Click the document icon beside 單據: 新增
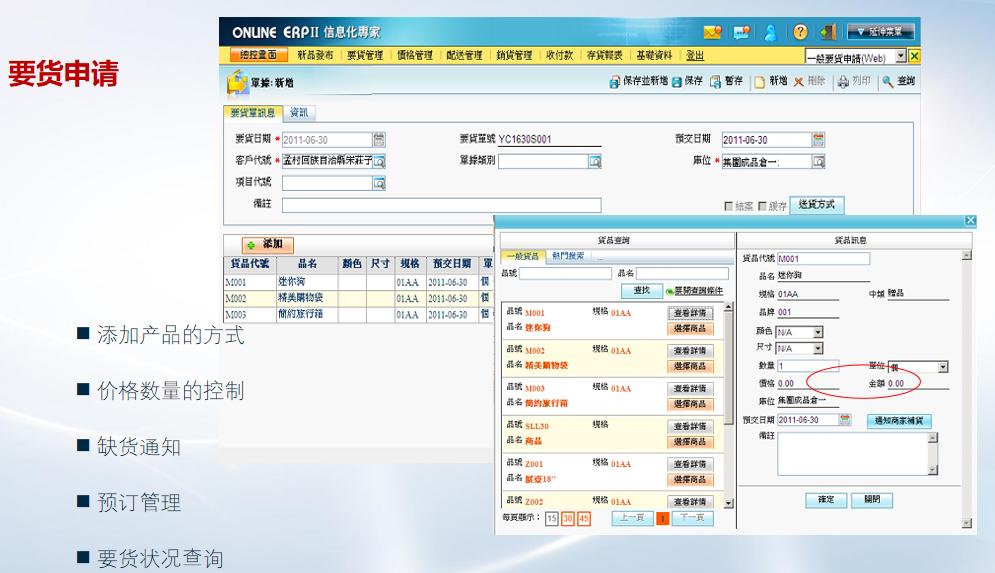 [237, 82]
